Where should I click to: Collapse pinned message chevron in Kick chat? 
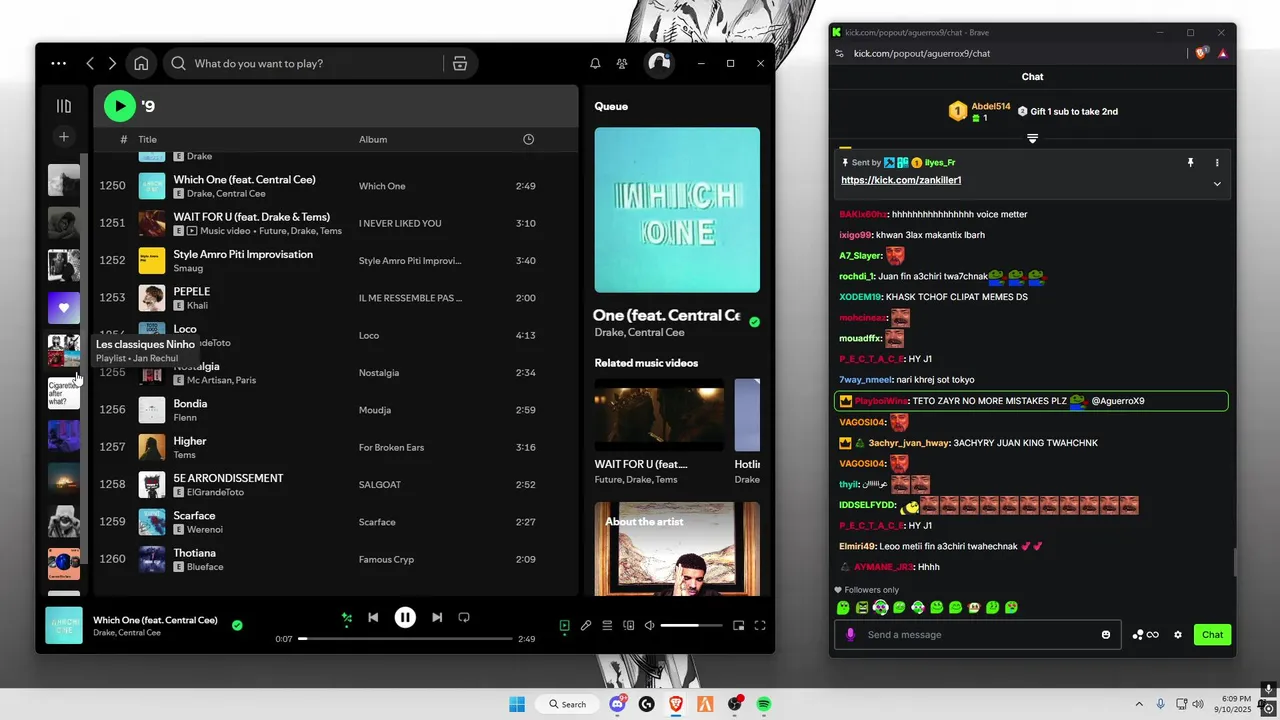coord(1217,183)
